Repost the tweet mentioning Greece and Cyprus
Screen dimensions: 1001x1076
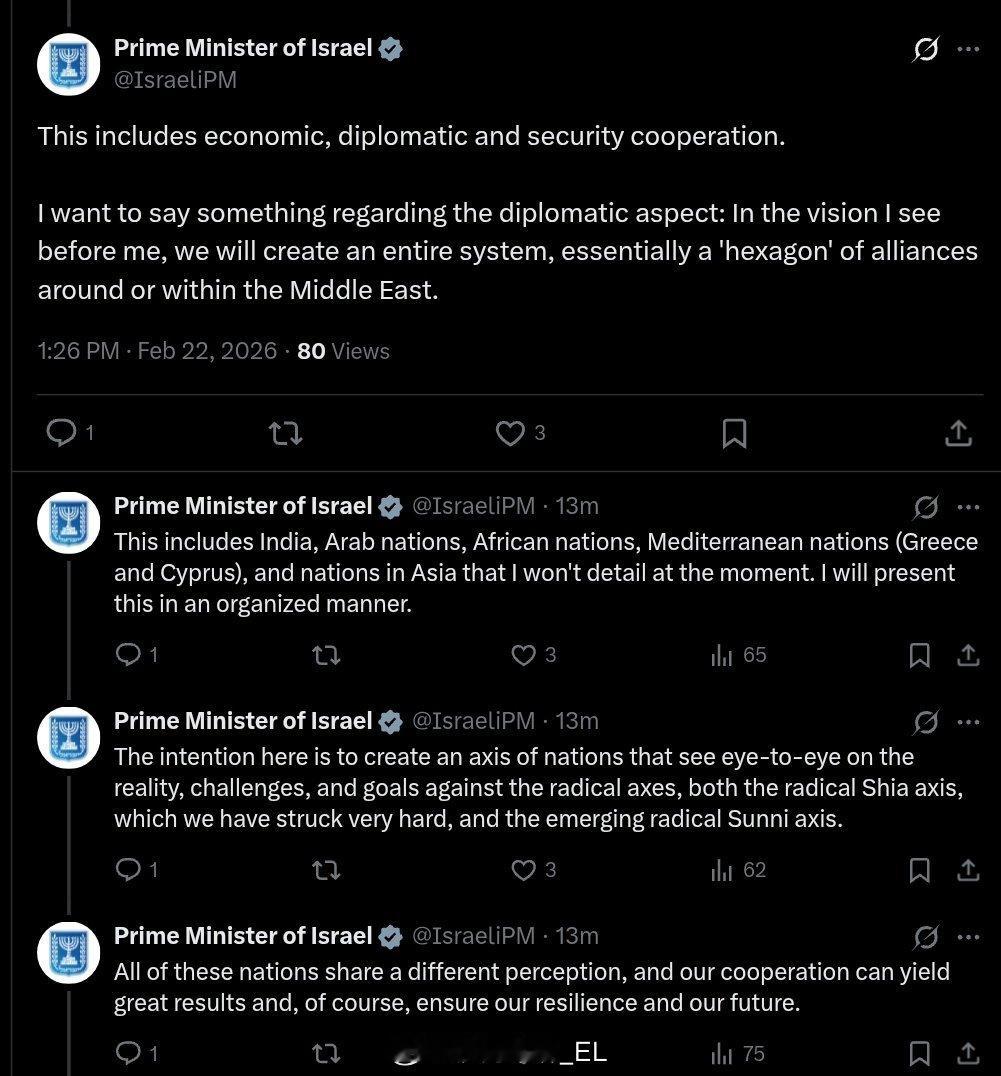(x=326, y=655)
